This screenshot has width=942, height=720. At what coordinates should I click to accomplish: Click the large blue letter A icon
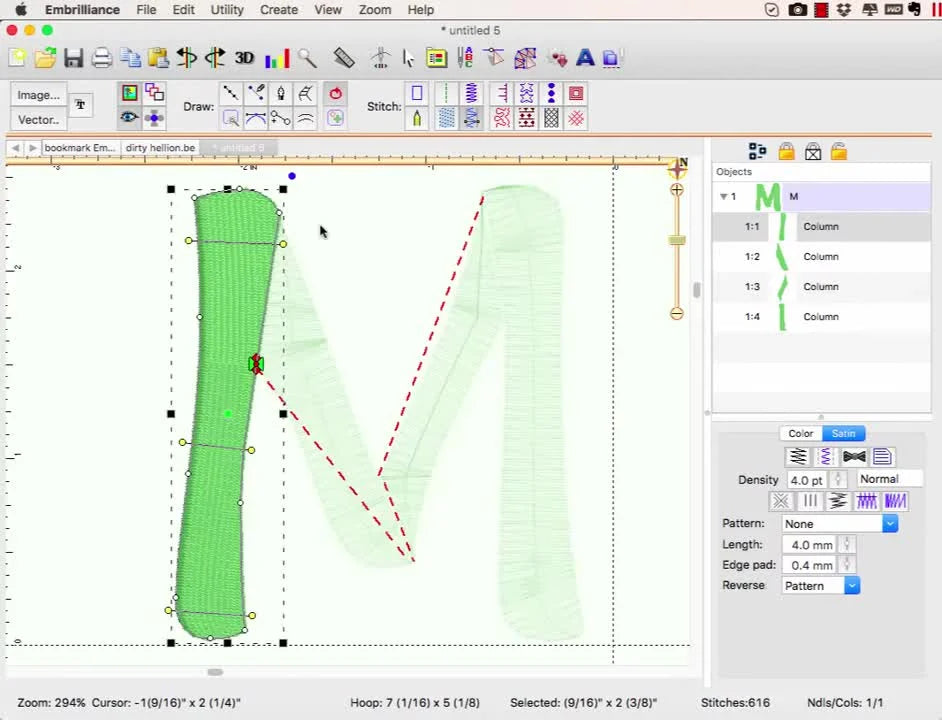[585, 58]
